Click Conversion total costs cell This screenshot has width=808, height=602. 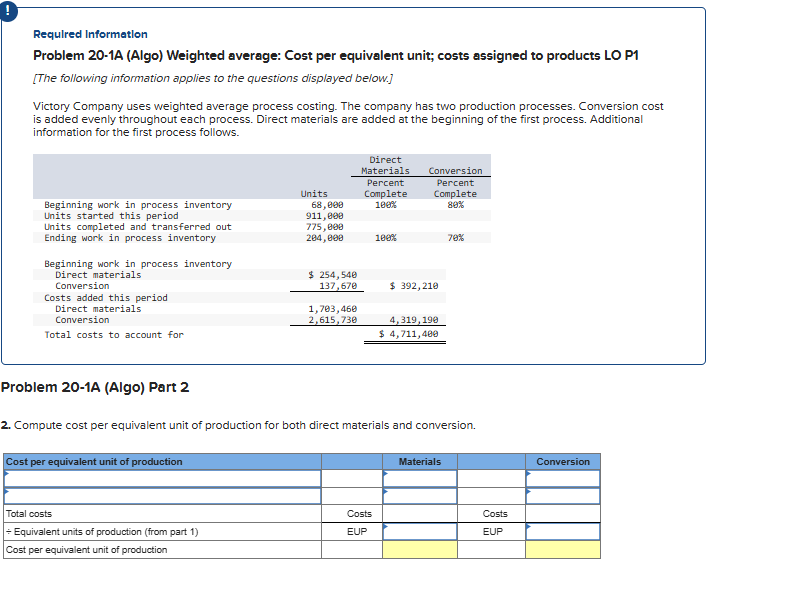563,514
